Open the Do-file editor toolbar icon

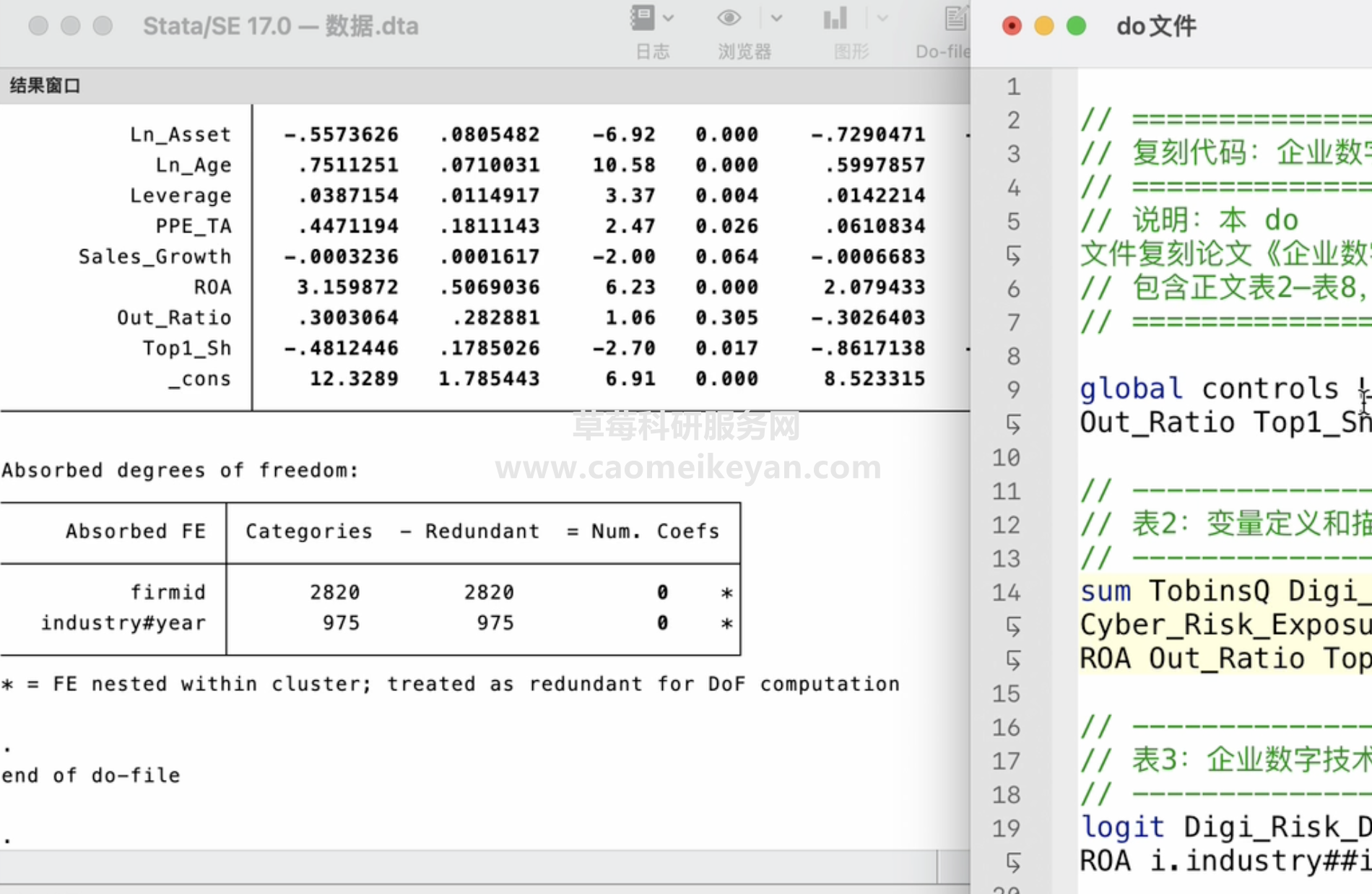click(955, 18)
